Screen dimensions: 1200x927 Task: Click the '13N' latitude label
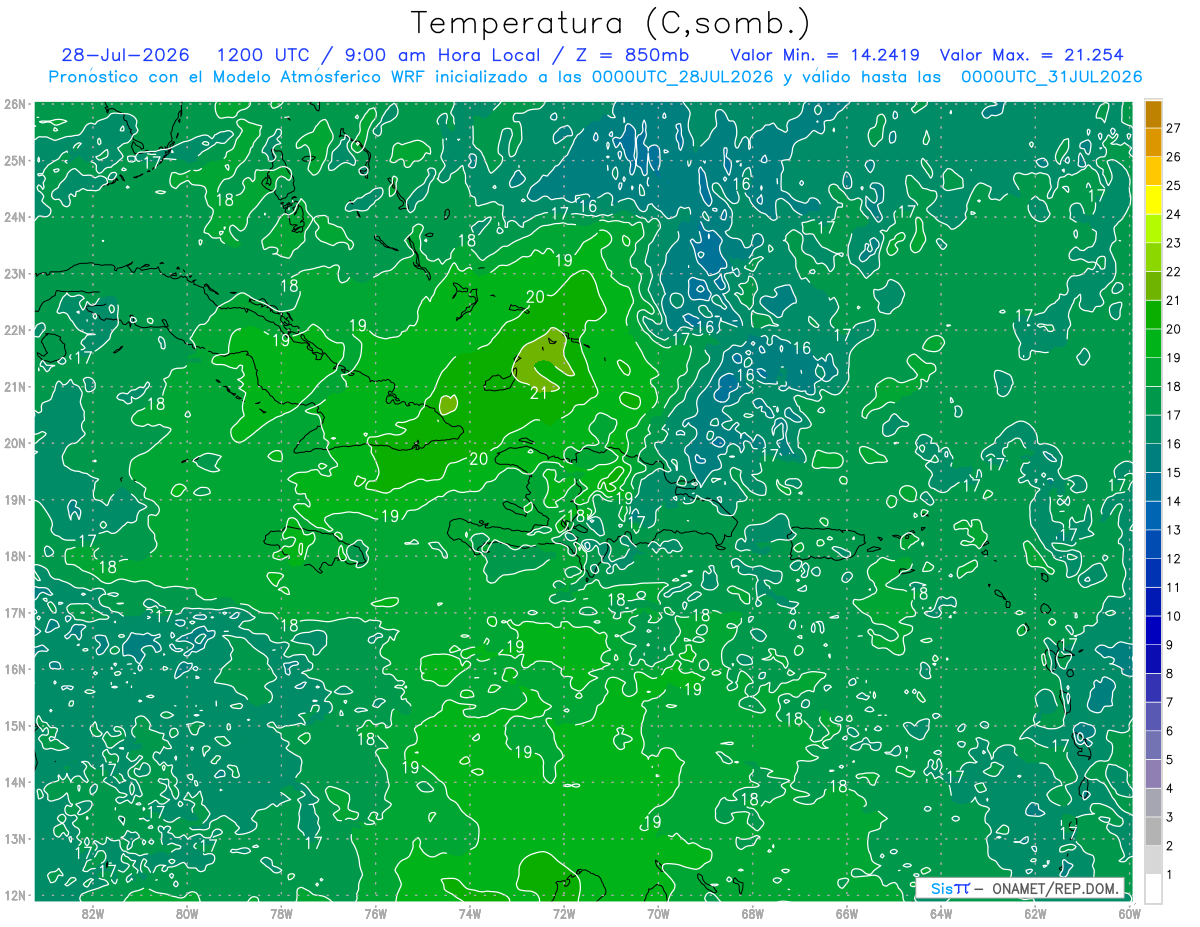pos(16,838)
